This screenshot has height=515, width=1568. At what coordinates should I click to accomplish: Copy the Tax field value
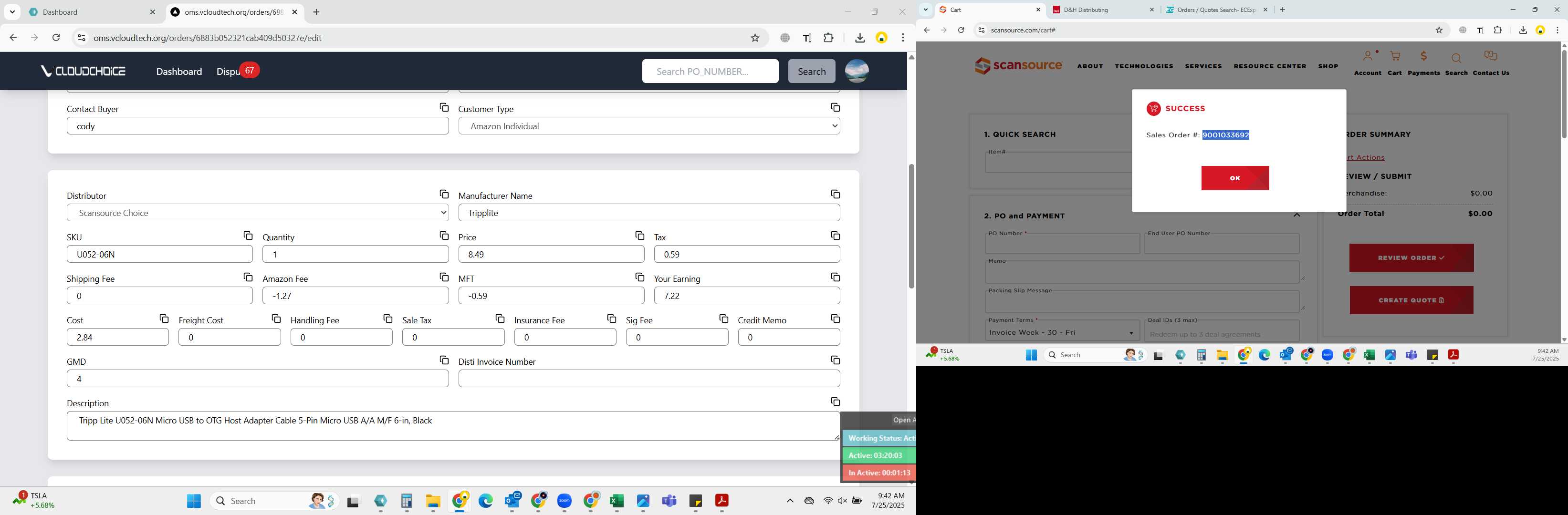[x=835, y=236]
